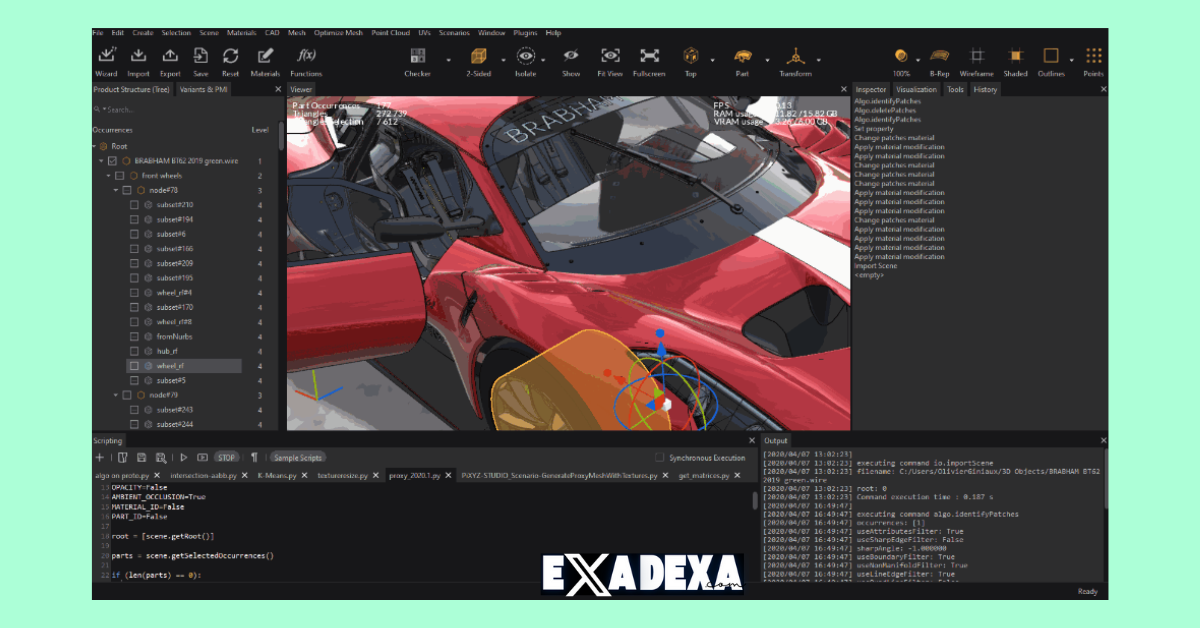Open the Functions editor via f(x) icon
Screen dimensions: 1200x628
306,57
